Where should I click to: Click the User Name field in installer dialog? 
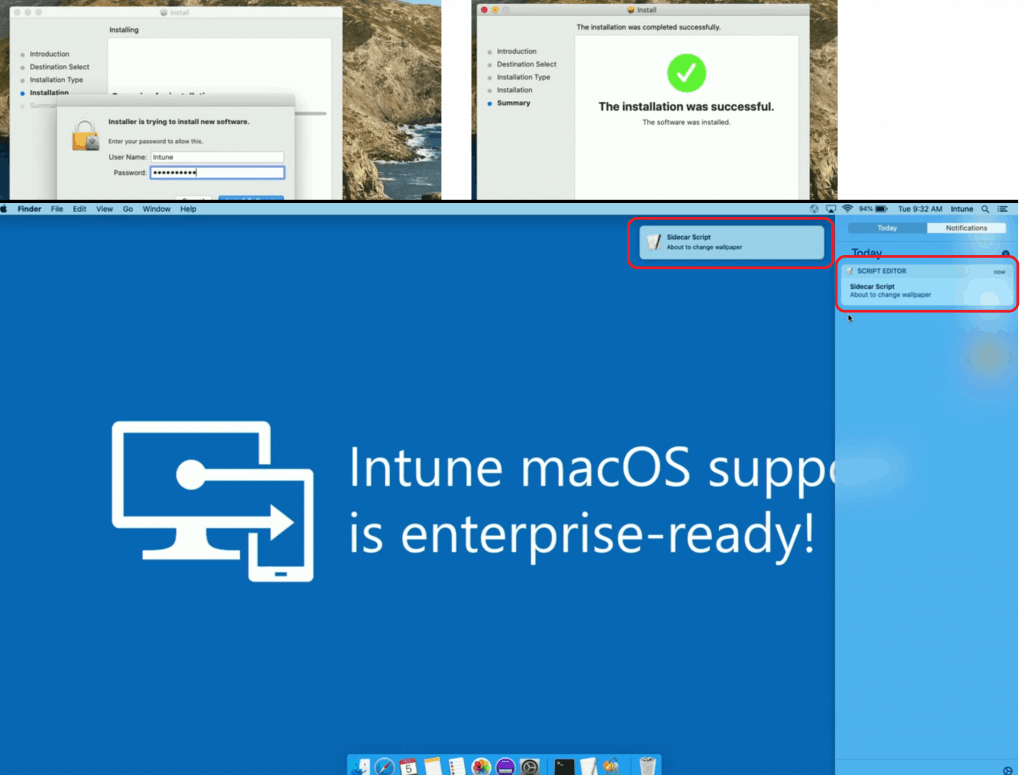pos(217,157)
